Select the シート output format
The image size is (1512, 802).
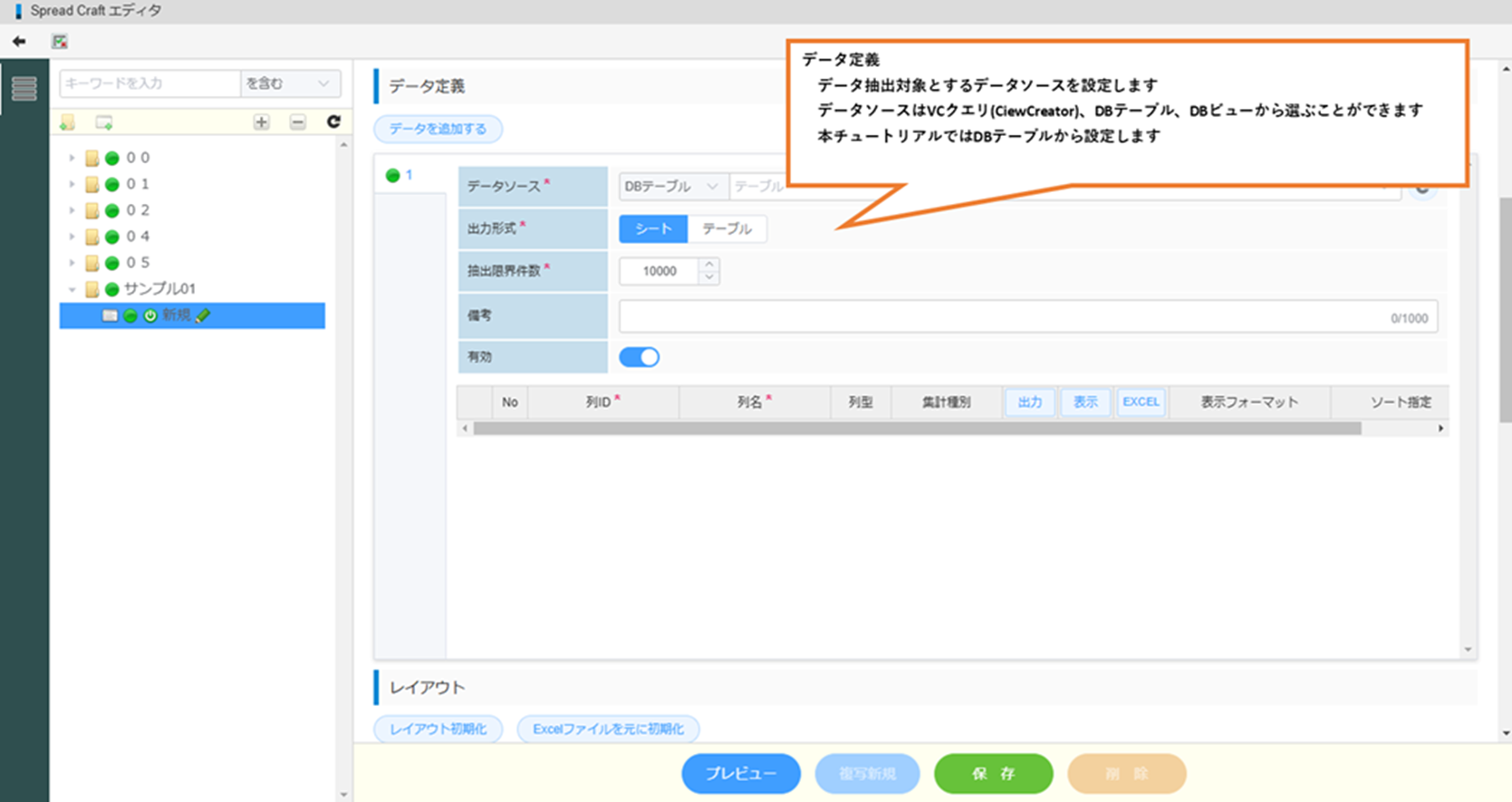coord(653,229)
